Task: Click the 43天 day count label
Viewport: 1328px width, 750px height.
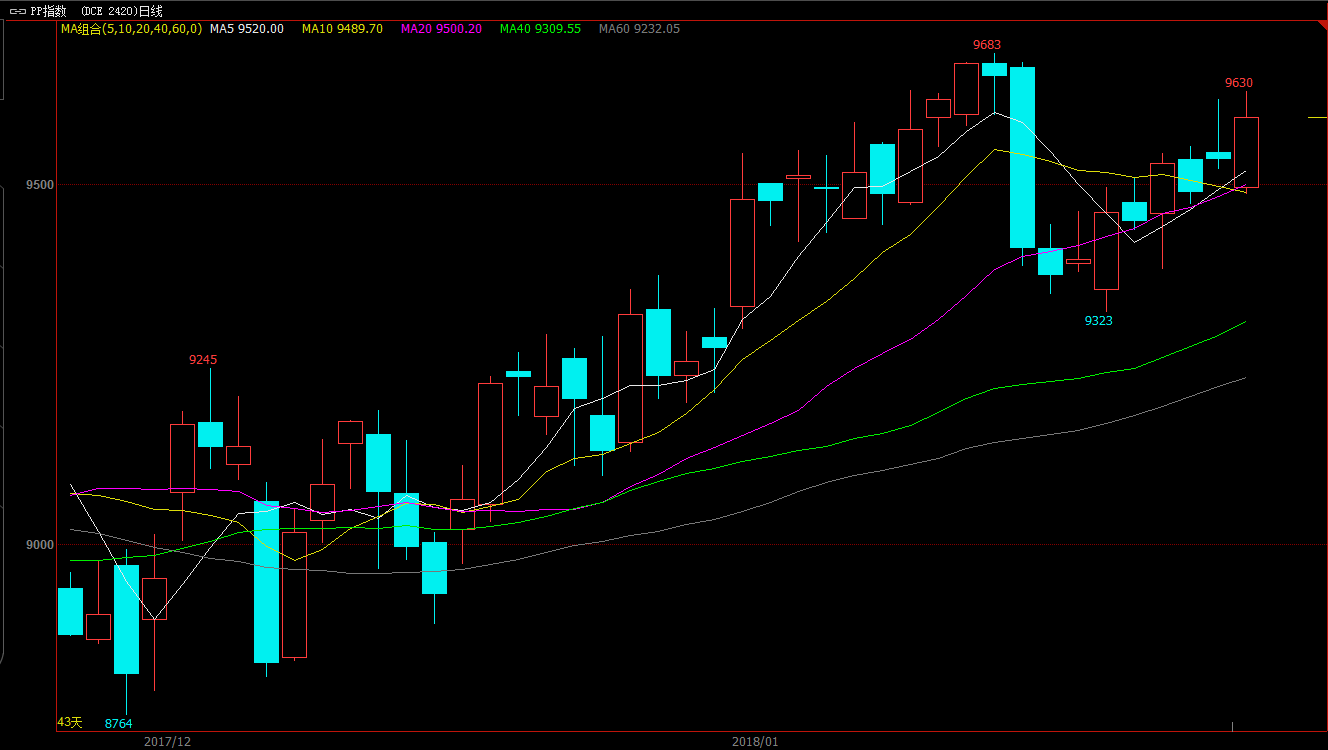Action: [70, 722]
